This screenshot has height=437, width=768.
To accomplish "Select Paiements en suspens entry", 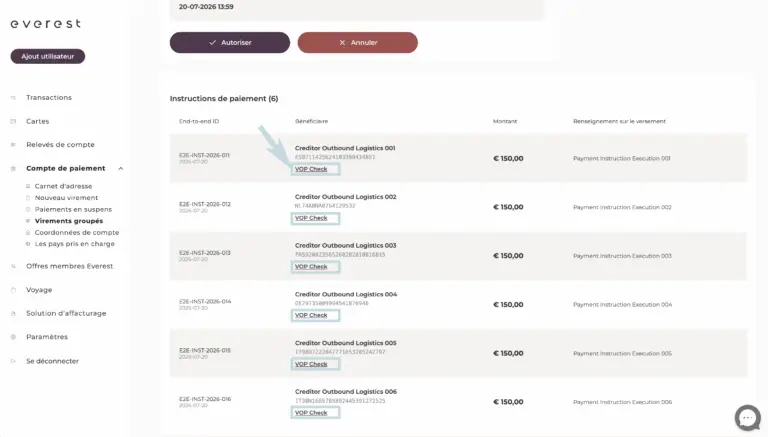I will [x=73, y=209].
